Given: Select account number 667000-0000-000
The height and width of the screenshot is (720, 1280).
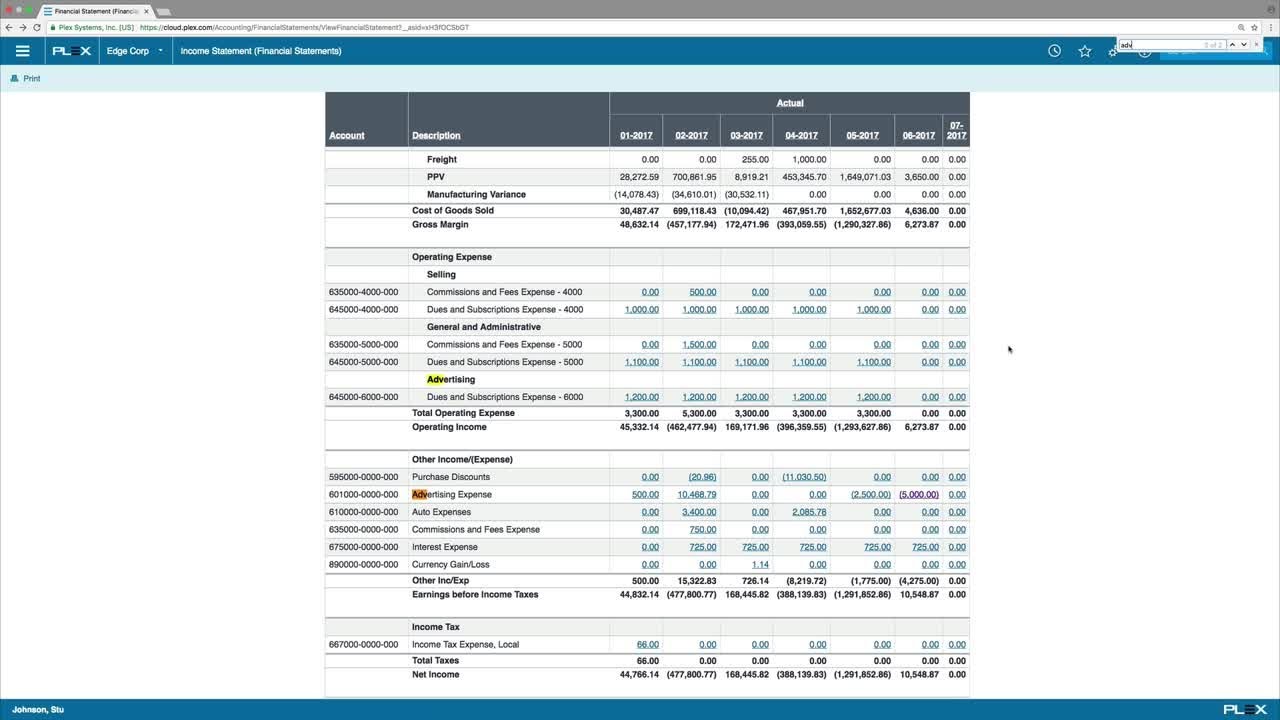Looking at the screenshot, I should tap(363, 645).
